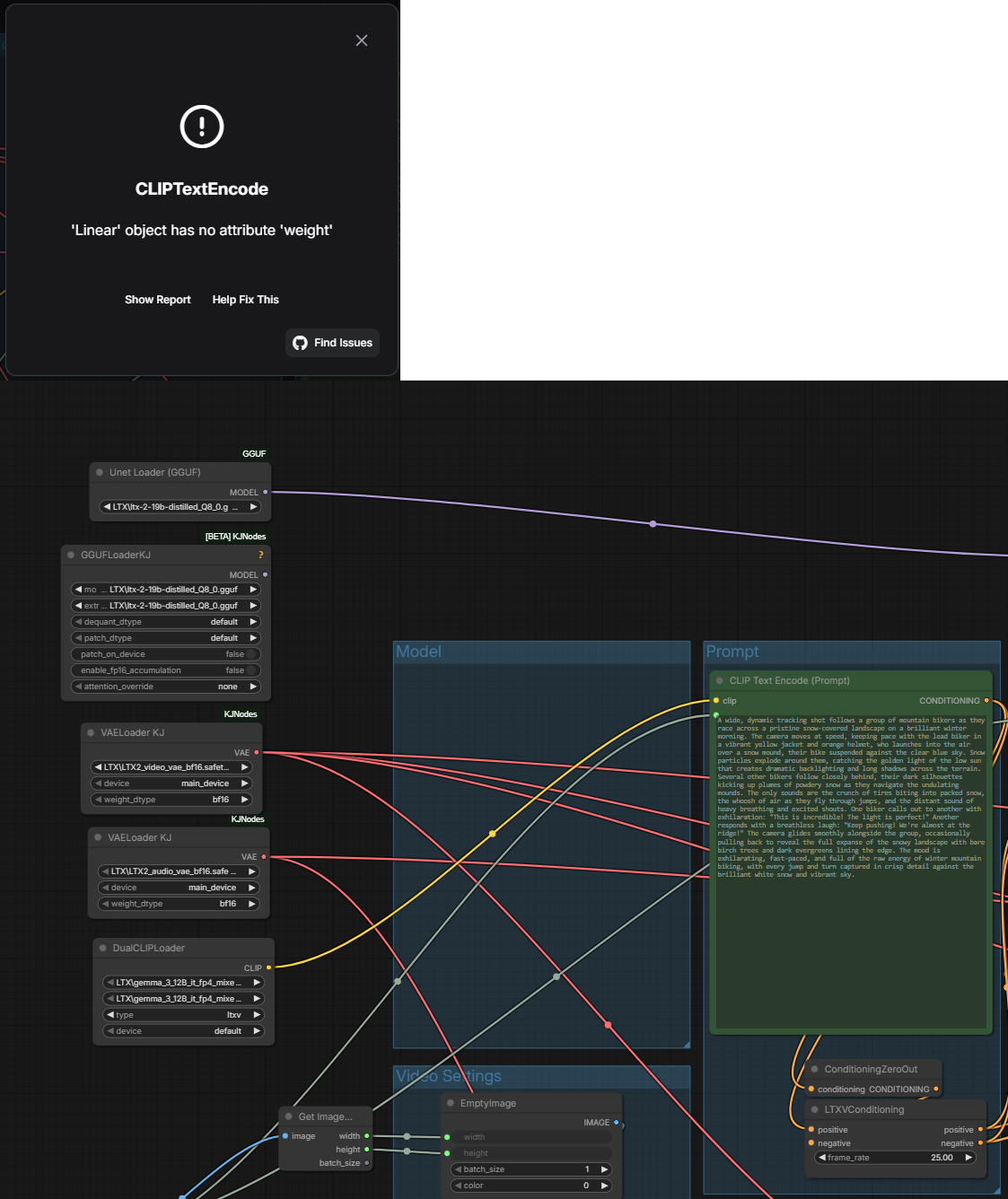1008x1199 pixels.
Task: Click into the mountain bikers prompt text area
Action: [x=851, y=871]
